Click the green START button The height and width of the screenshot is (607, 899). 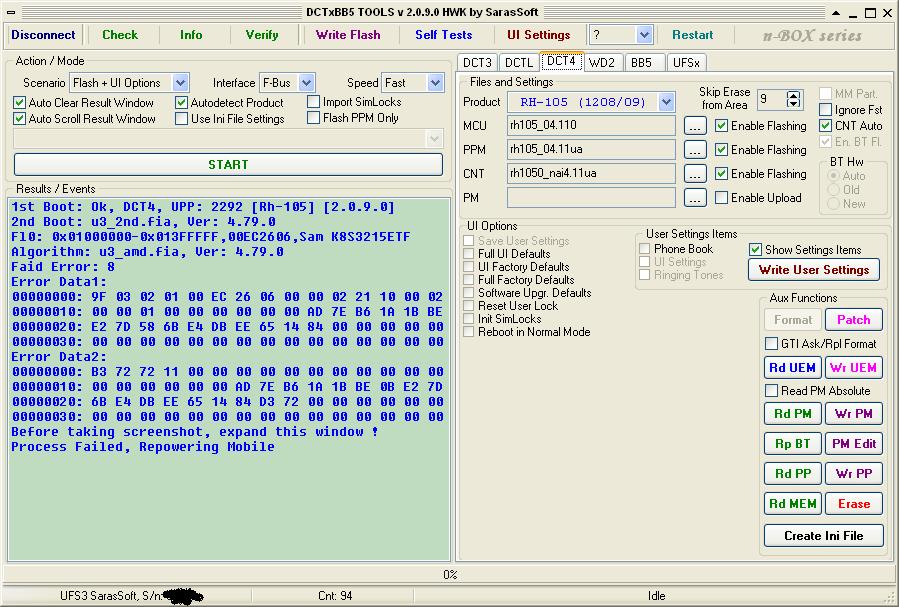228,165
